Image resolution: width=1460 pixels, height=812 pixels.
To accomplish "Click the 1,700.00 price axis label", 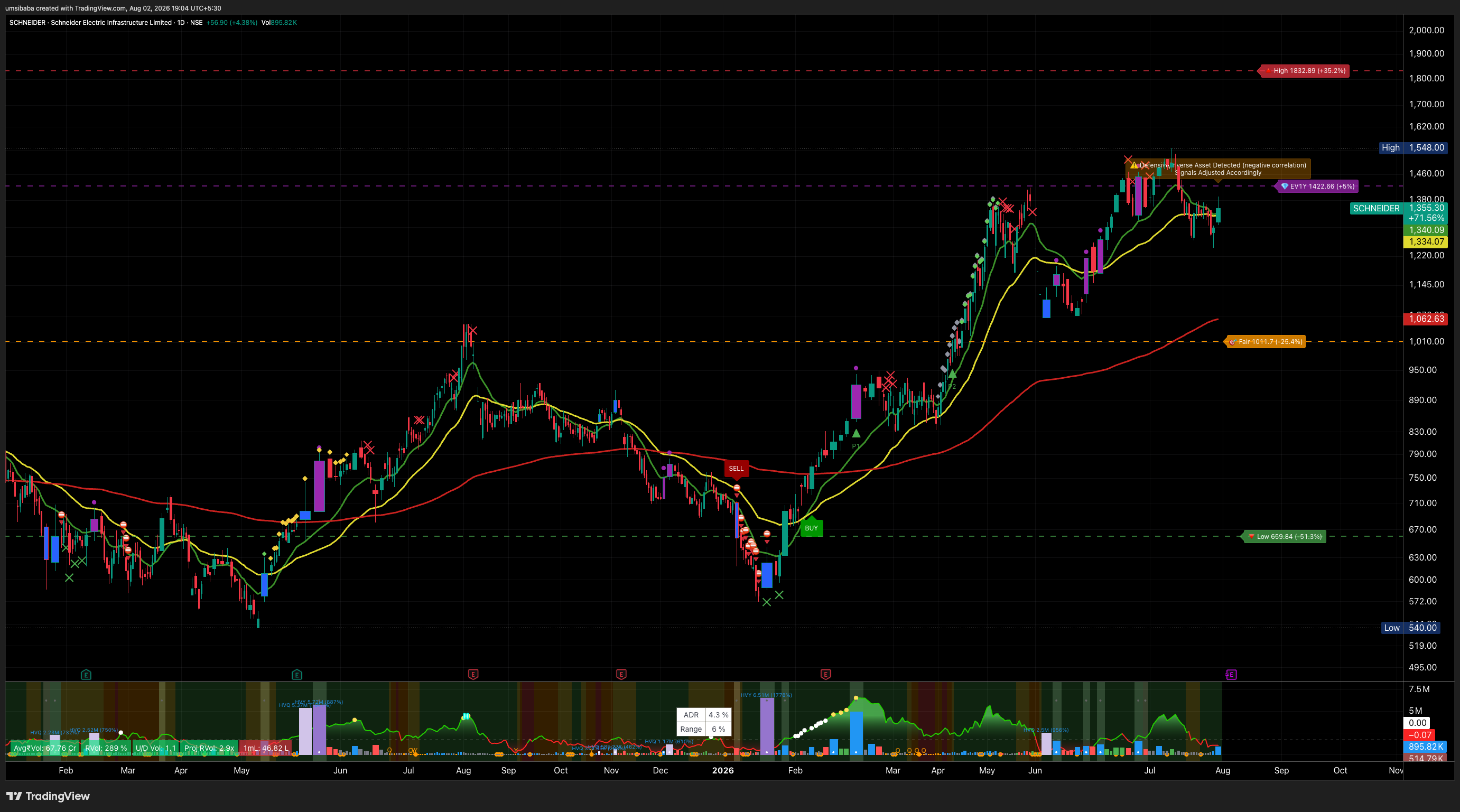I will [1427, 104].
